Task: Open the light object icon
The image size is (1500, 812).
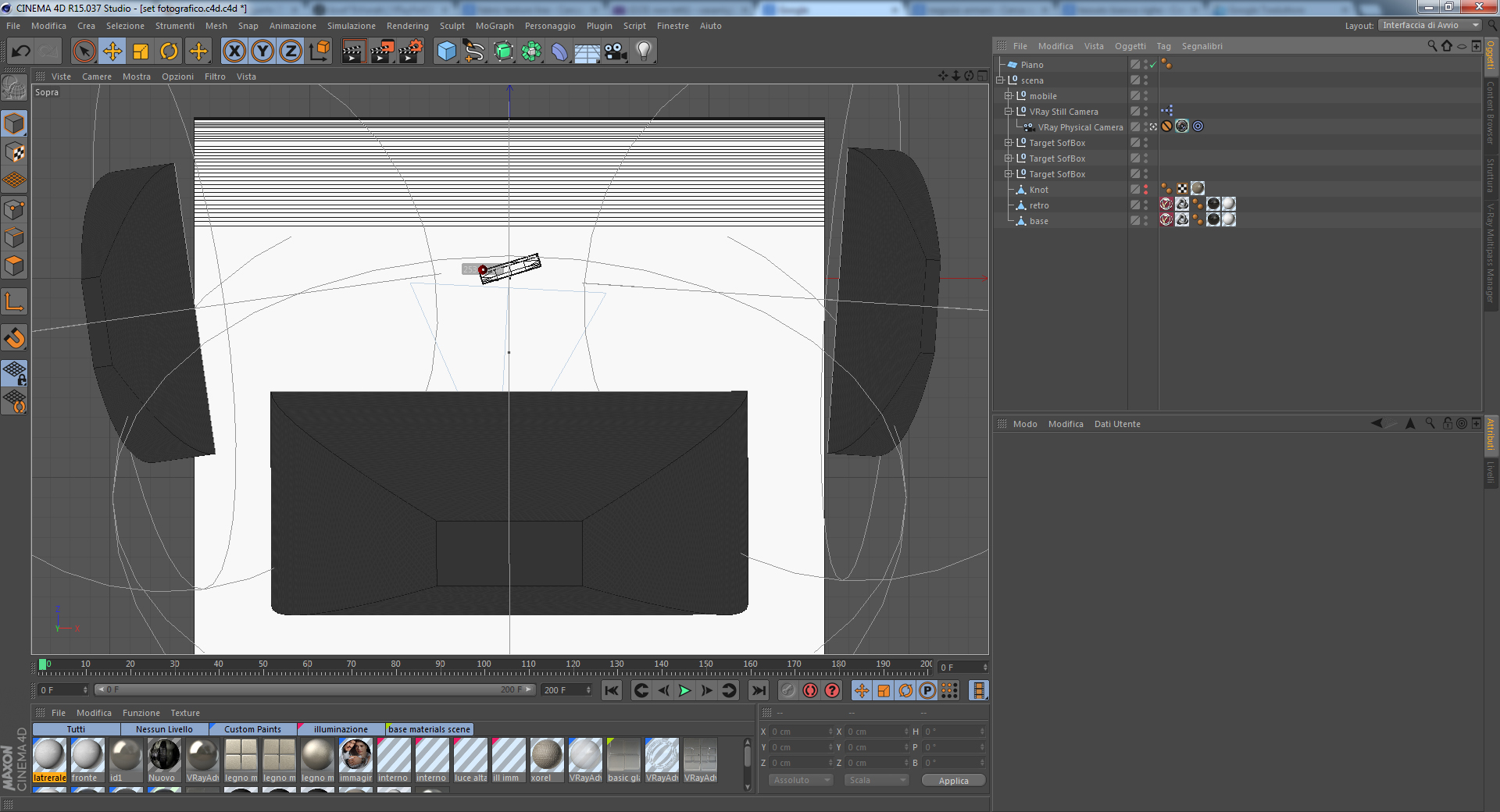Action: 643,52
